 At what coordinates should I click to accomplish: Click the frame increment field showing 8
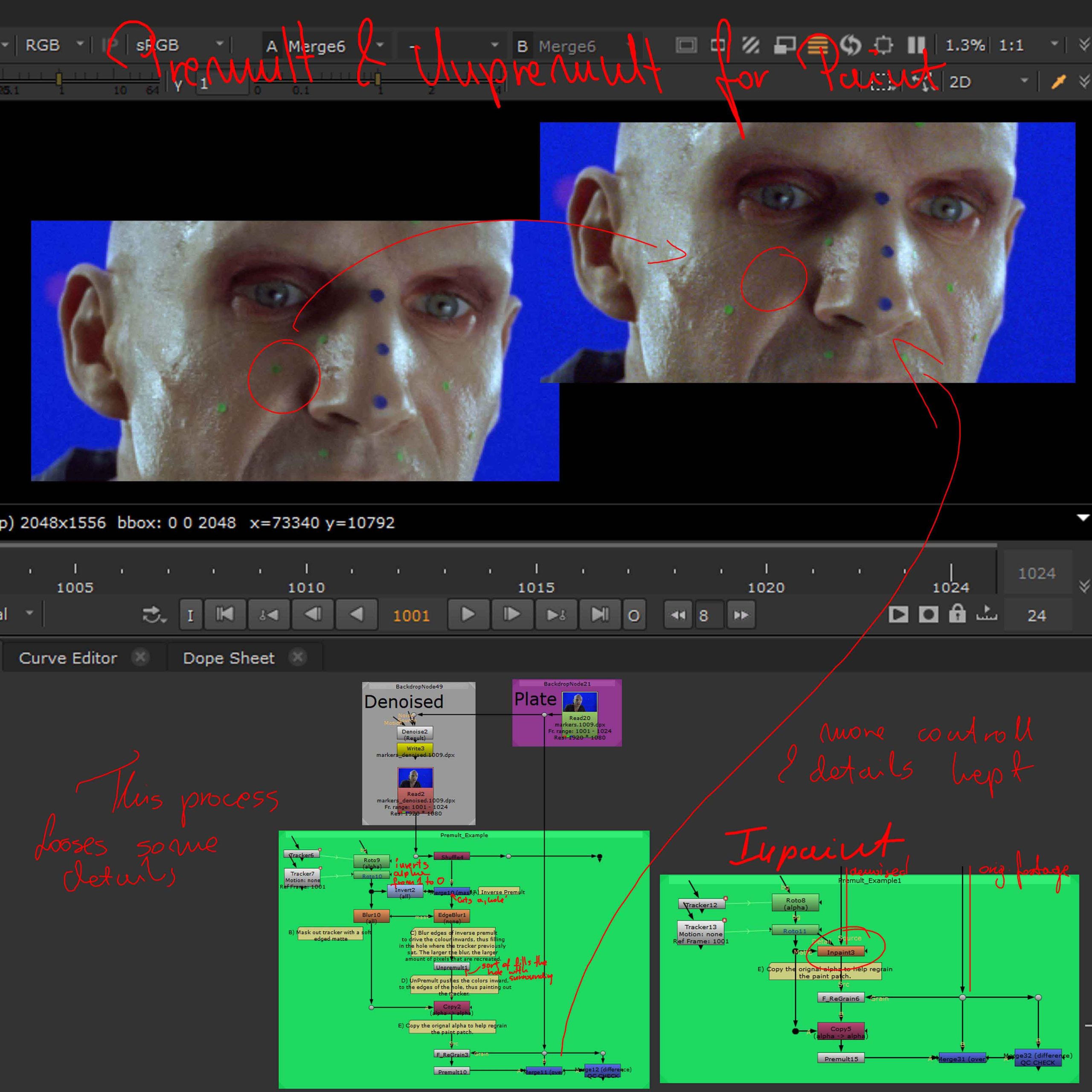point(709,615)
